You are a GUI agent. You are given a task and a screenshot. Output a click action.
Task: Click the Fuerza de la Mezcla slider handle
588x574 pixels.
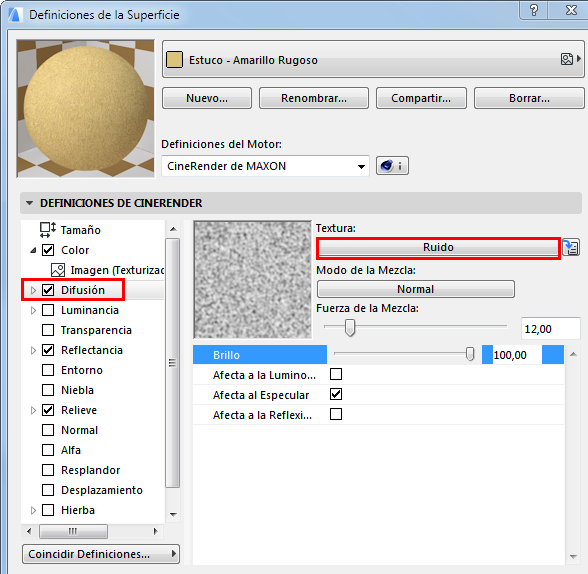pos(350,328)
